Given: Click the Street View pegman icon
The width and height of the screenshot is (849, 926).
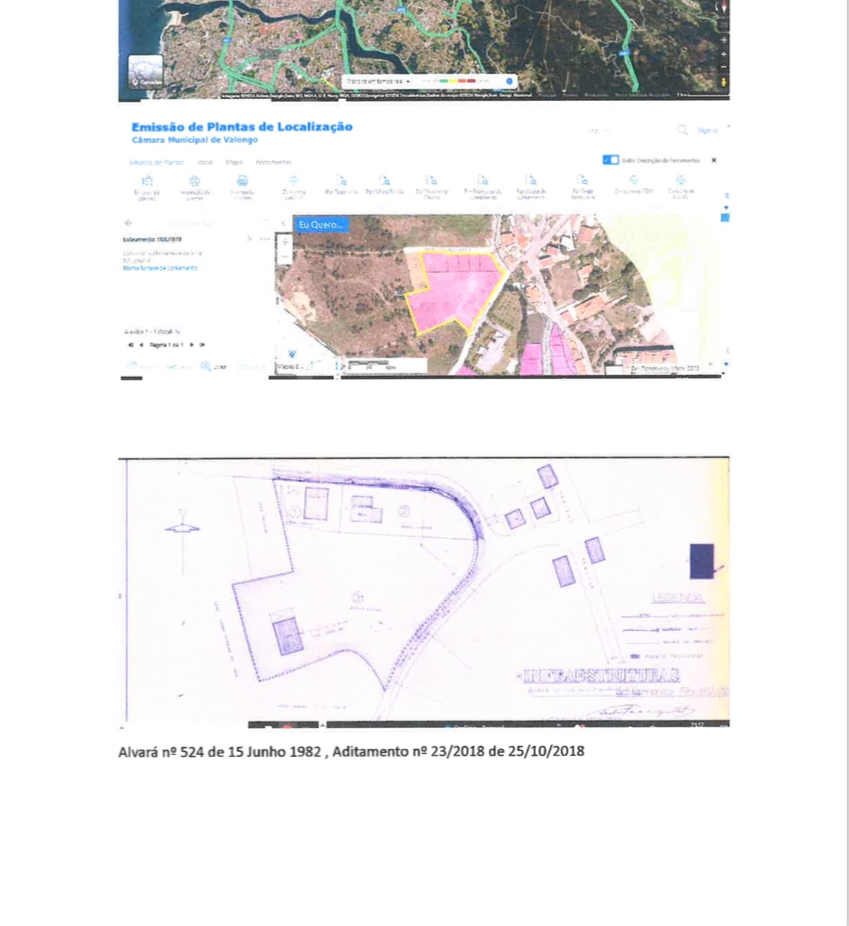Looking at the screenshot, I should click(724, 82).
